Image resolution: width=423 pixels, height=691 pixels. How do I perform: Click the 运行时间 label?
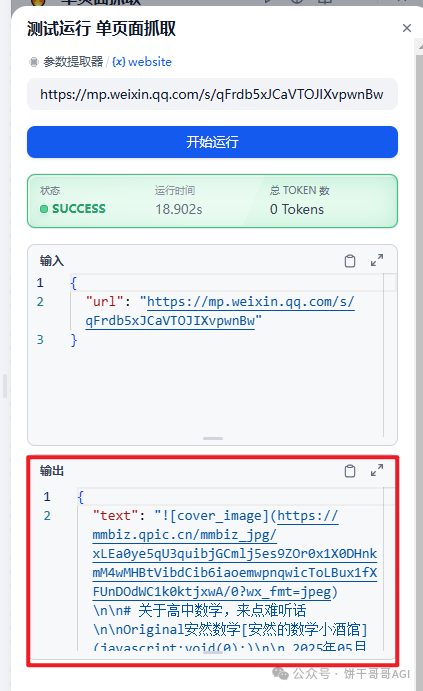click(174, 190)
